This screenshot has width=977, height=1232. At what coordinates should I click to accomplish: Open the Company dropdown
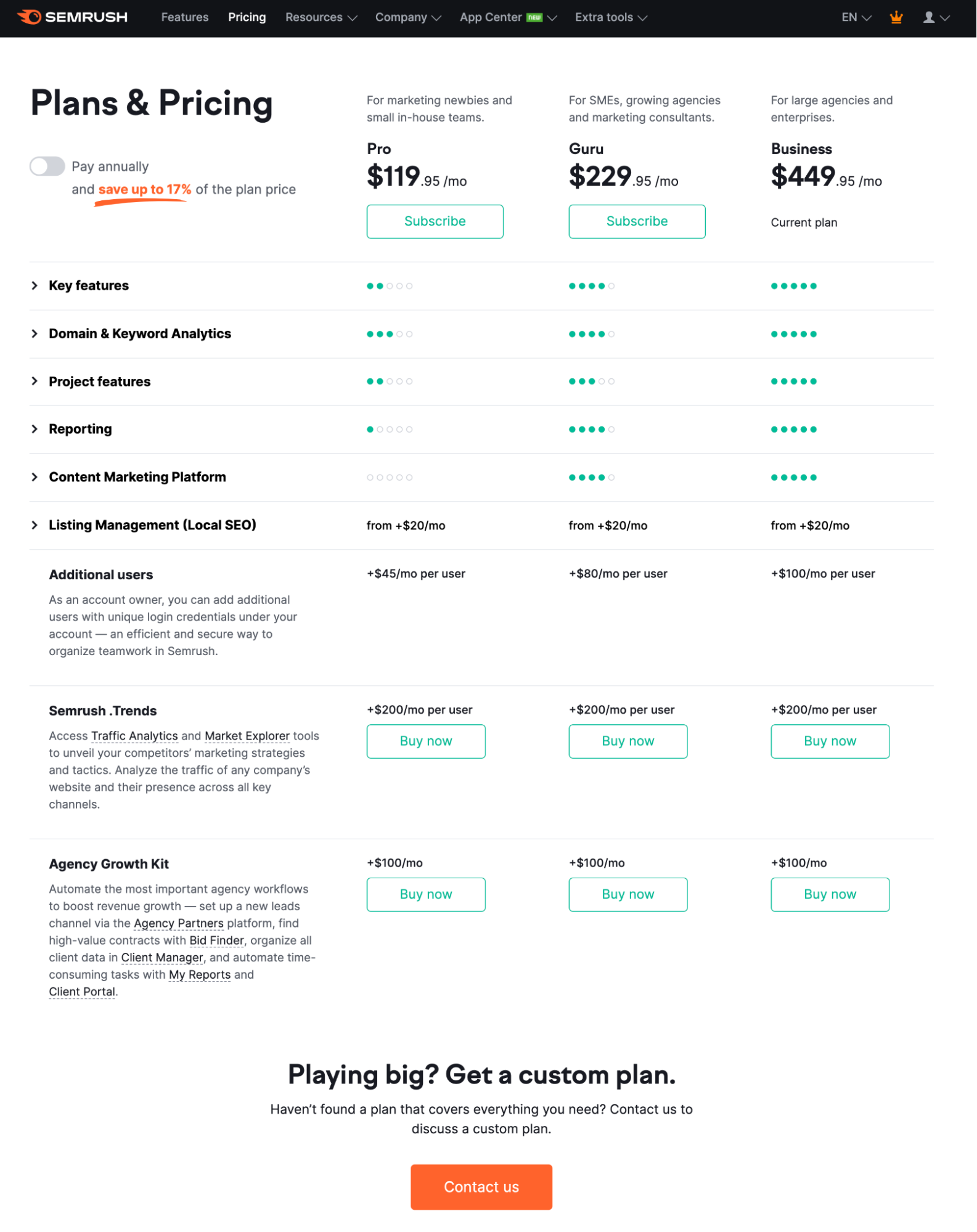pyautogui.click(x=402, y=17)
